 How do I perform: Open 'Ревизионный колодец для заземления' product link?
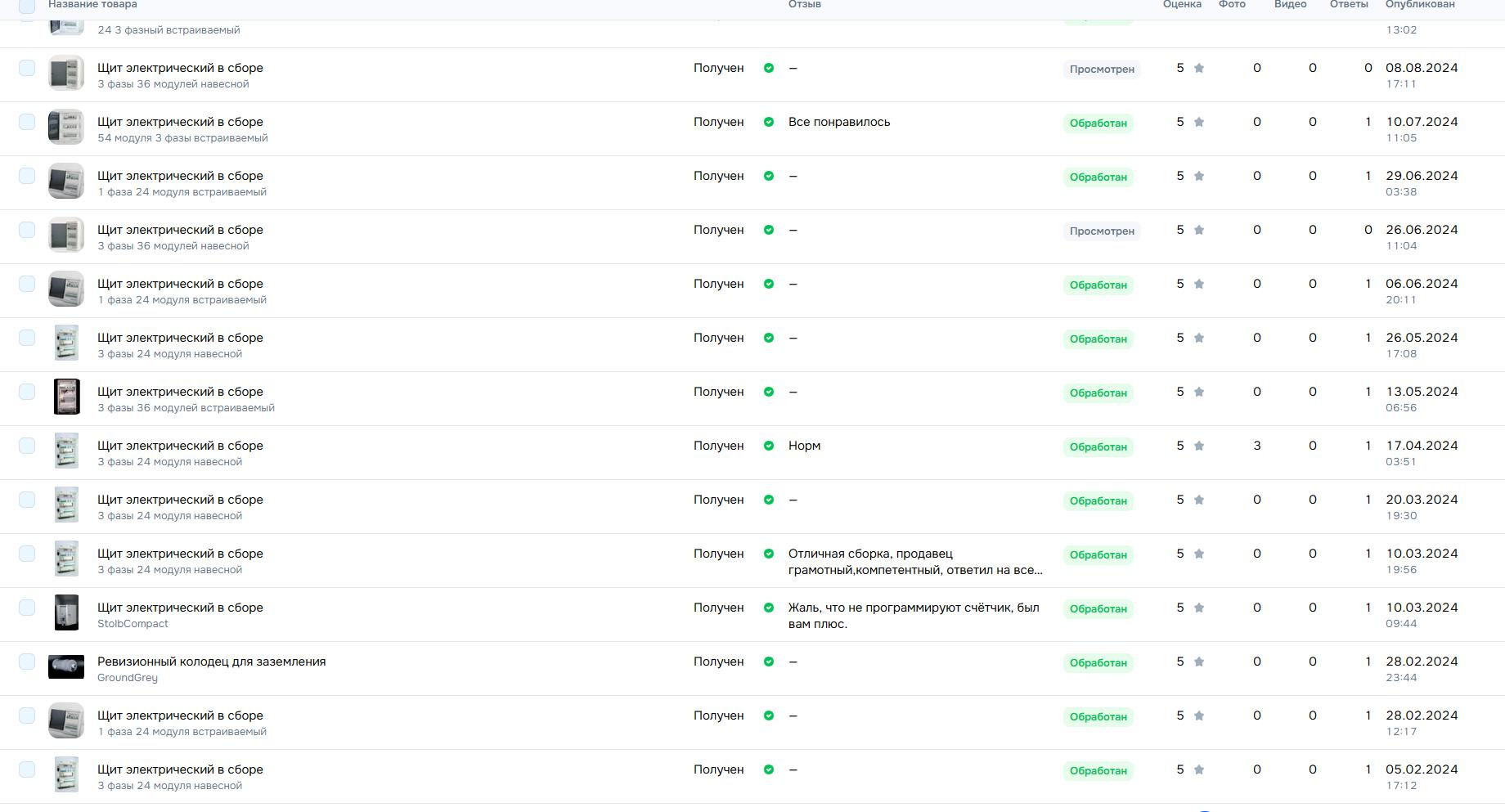[211, 662]
